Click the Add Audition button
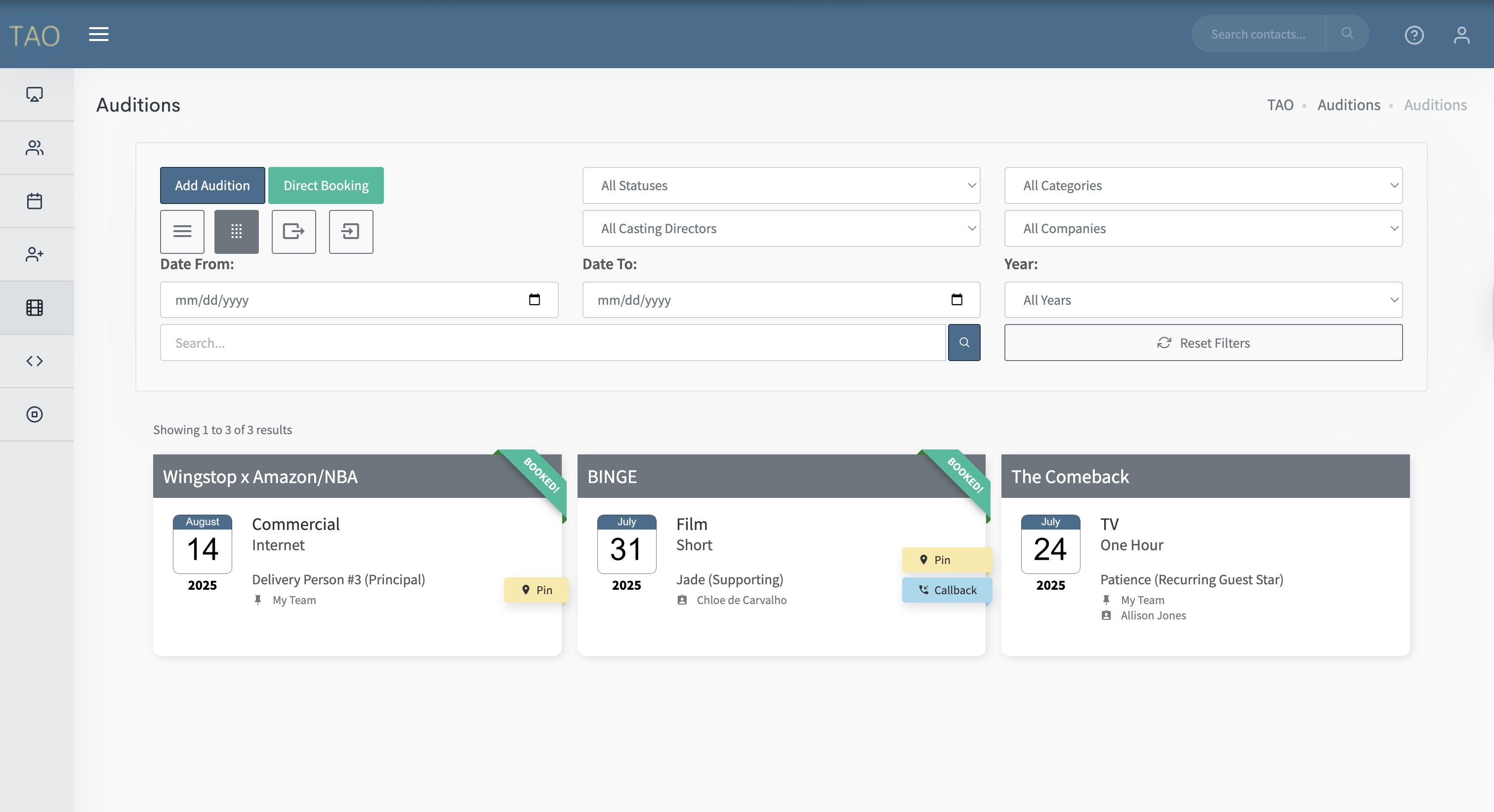The width and height of the screenshot is (1494, 812). pyautogui.click(x=212, y=186)
